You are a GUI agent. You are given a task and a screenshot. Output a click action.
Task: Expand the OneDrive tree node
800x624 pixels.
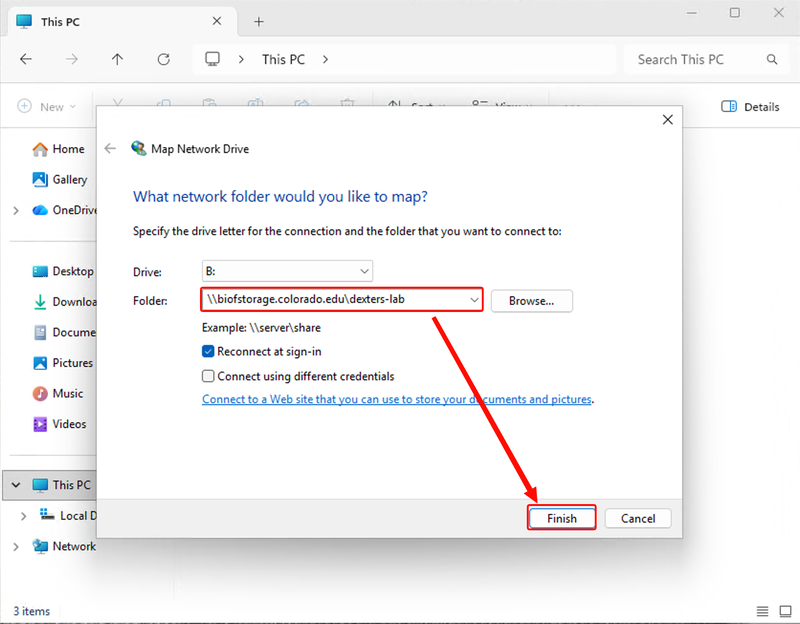[x=16, y=210]
